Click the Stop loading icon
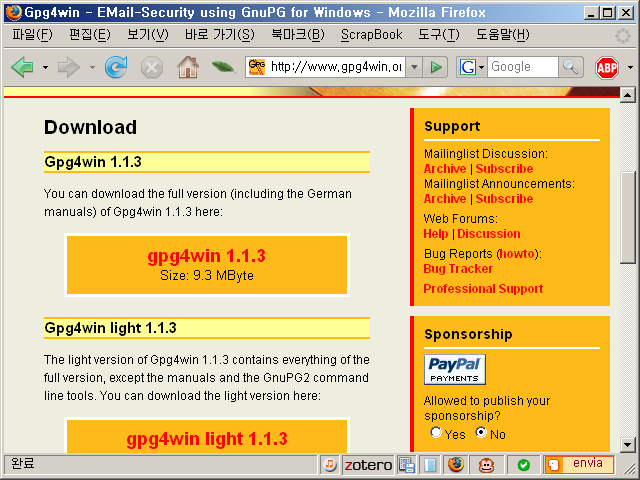Image resolution: width=640 pixels, height=480 pixels. click(x=152, y=67)
